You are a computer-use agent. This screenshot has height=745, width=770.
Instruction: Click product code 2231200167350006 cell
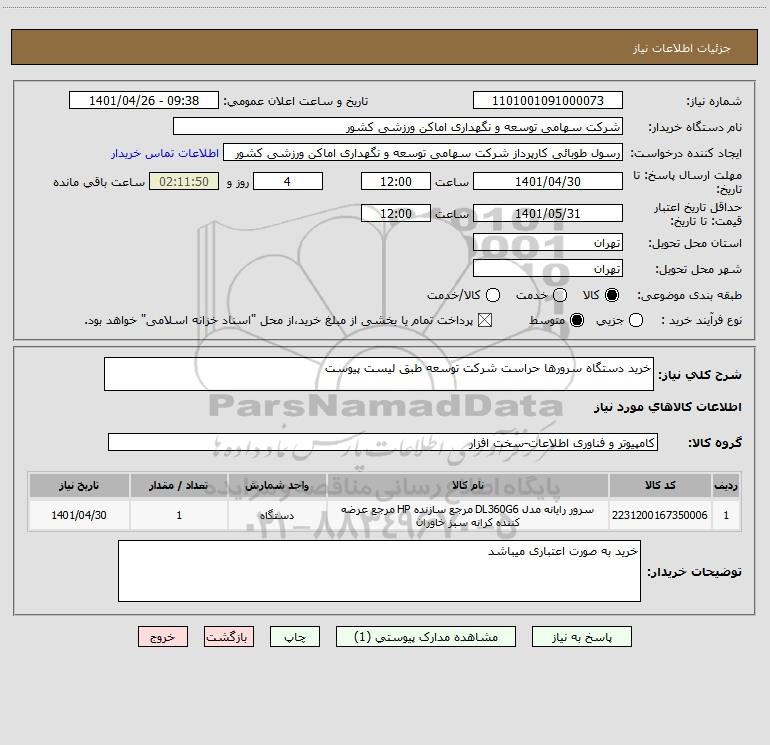[660, 515]
